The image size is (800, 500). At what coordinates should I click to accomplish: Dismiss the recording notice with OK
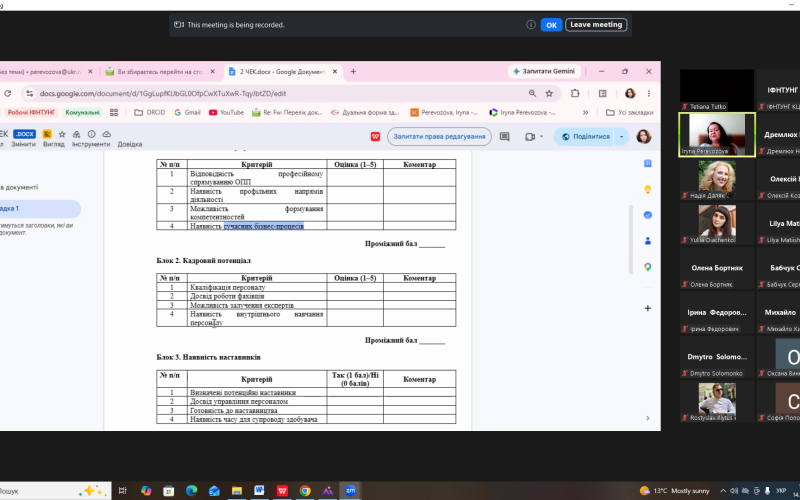(551, 25)
